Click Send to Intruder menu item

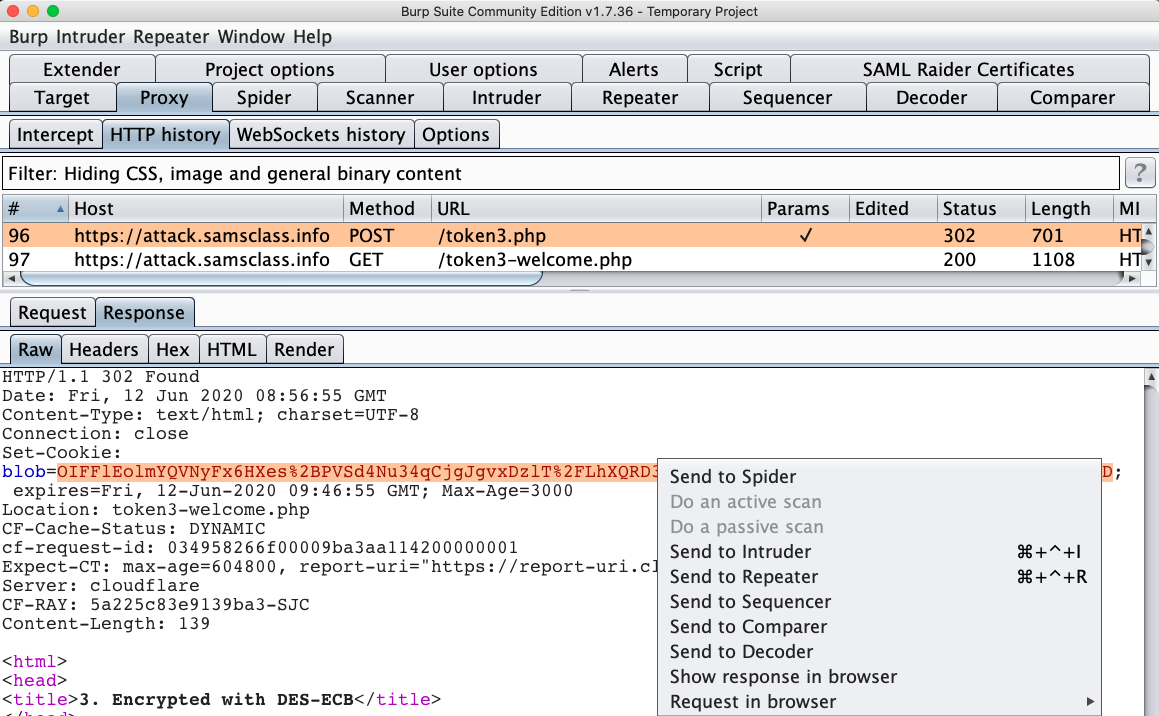[x=740, y=552]
